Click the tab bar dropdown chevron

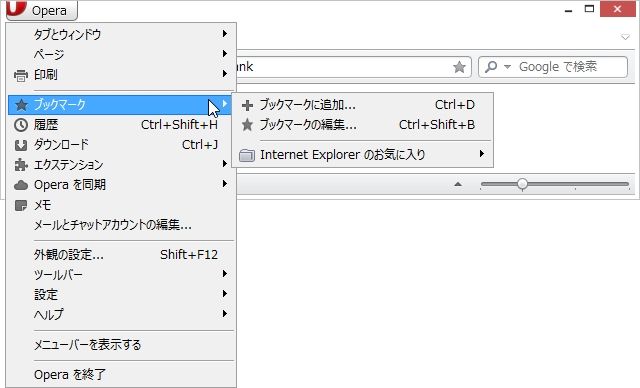(x=625, y=37)
